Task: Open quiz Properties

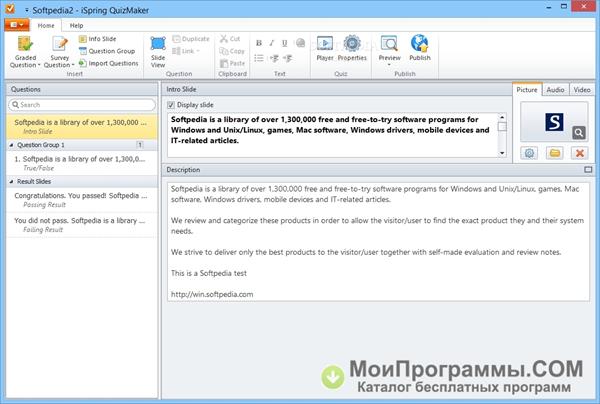Action: click(352, 48)
